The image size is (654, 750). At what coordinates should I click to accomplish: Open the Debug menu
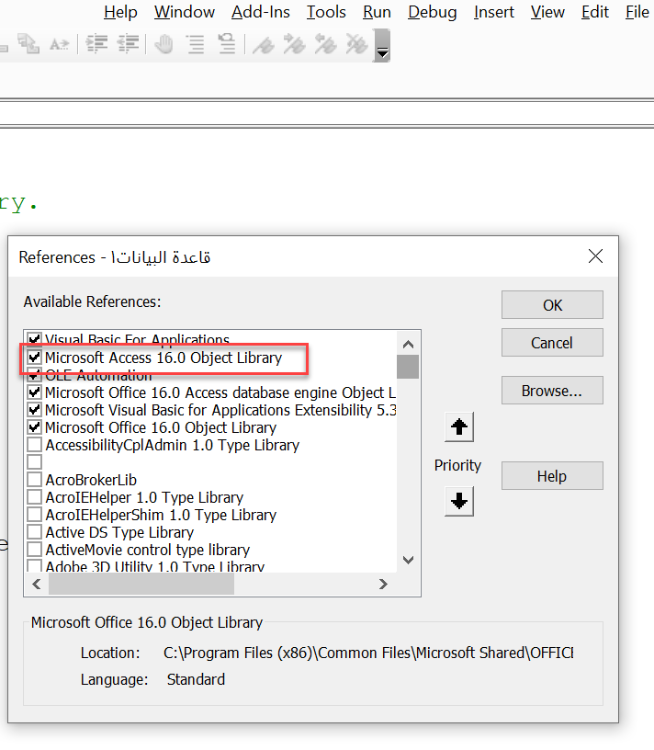432,11
